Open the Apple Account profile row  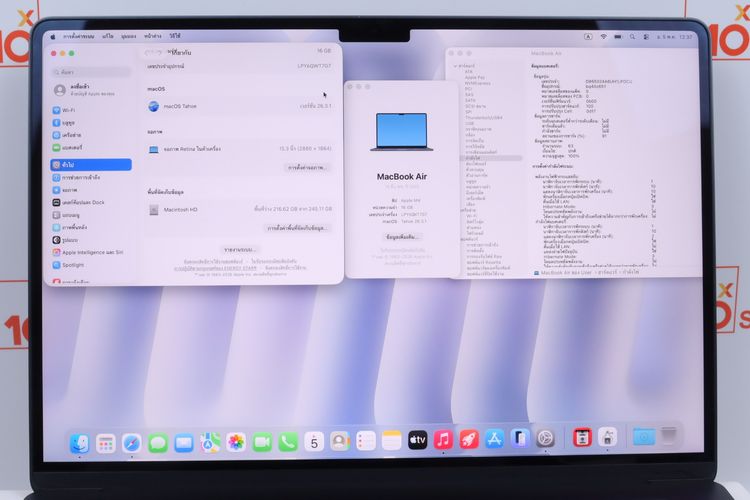click(91, 90)
